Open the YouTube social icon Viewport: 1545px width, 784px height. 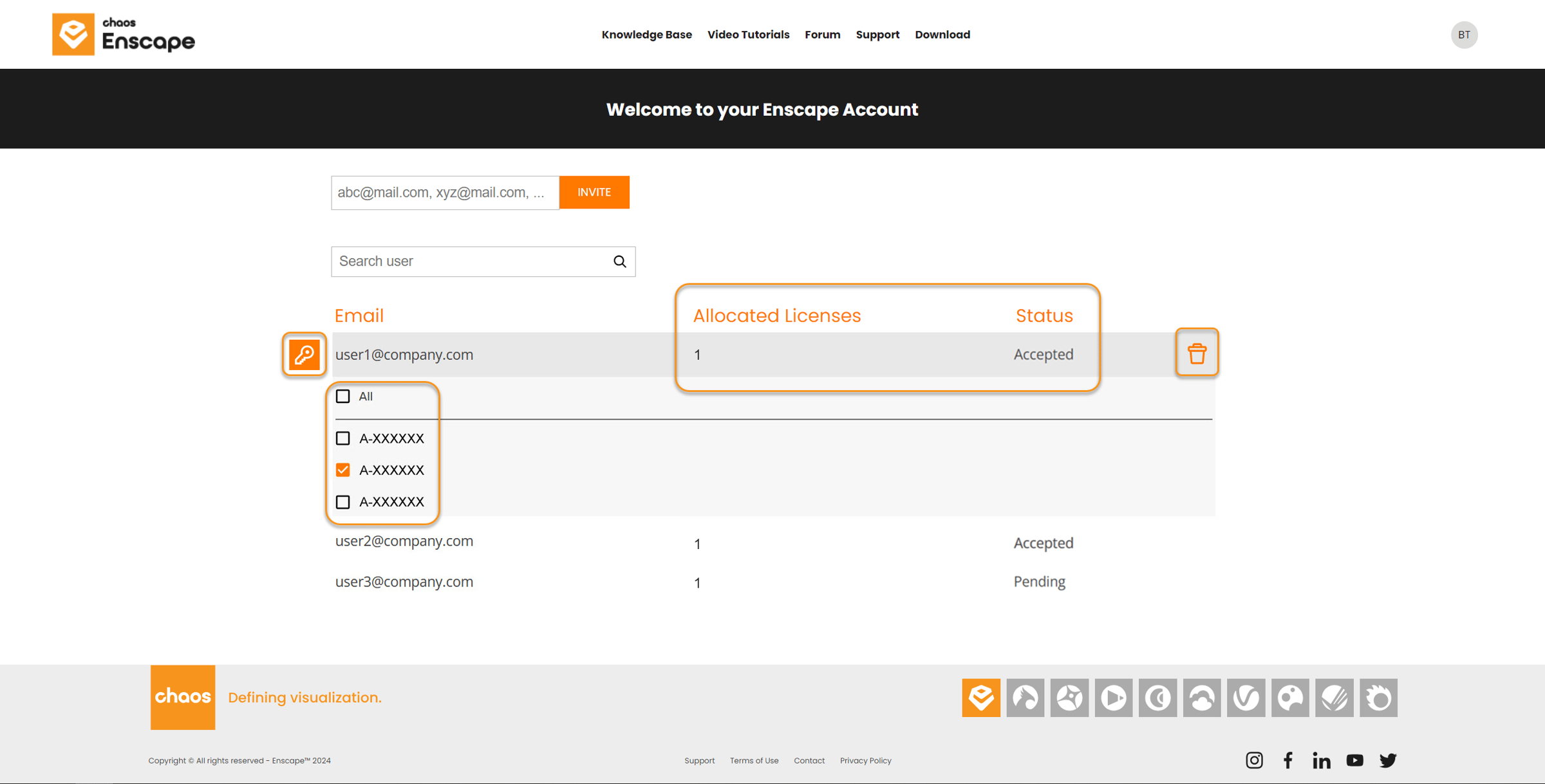tap(1355, 760)
